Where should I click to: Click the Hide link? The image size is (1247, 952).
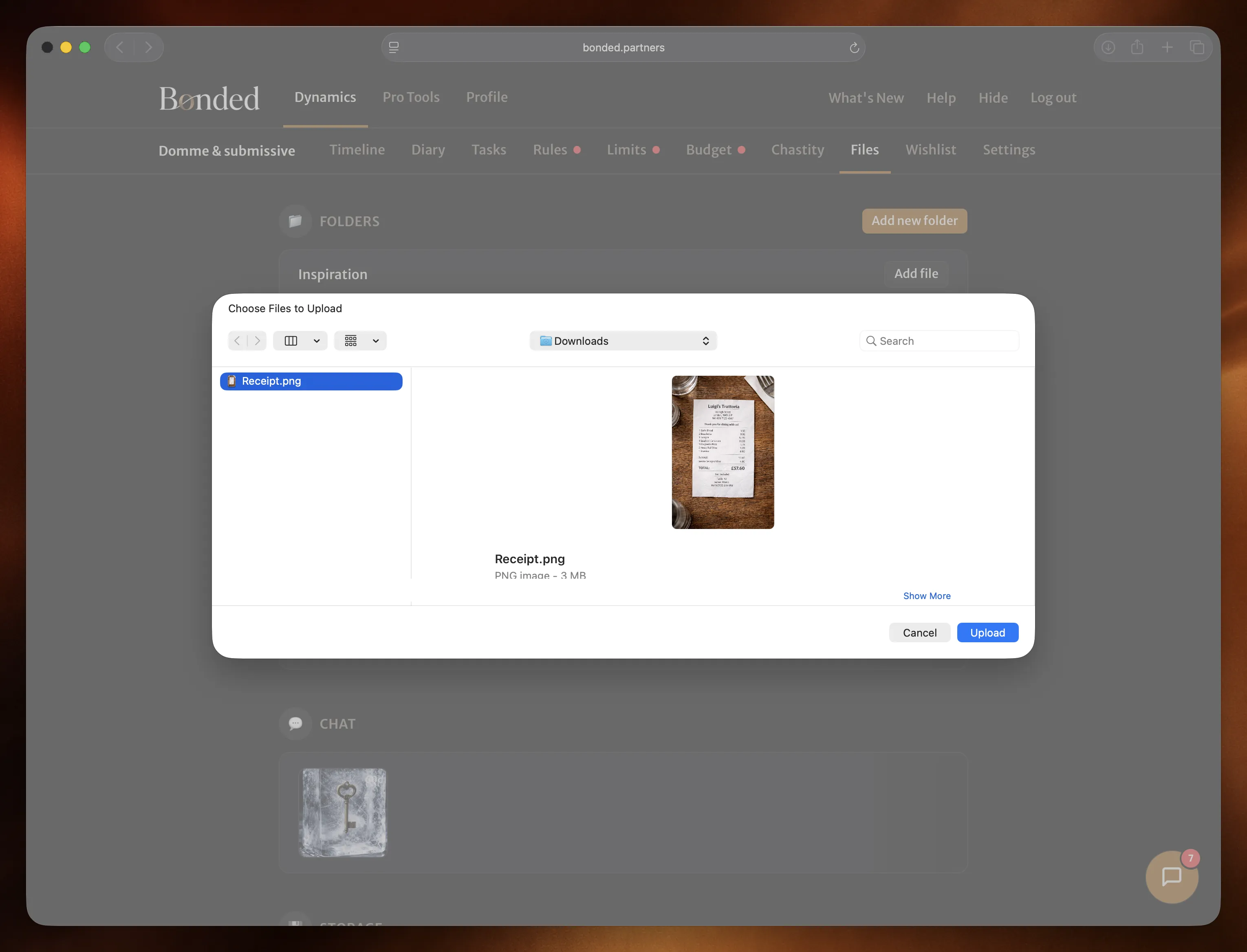[x=993, y=98]
